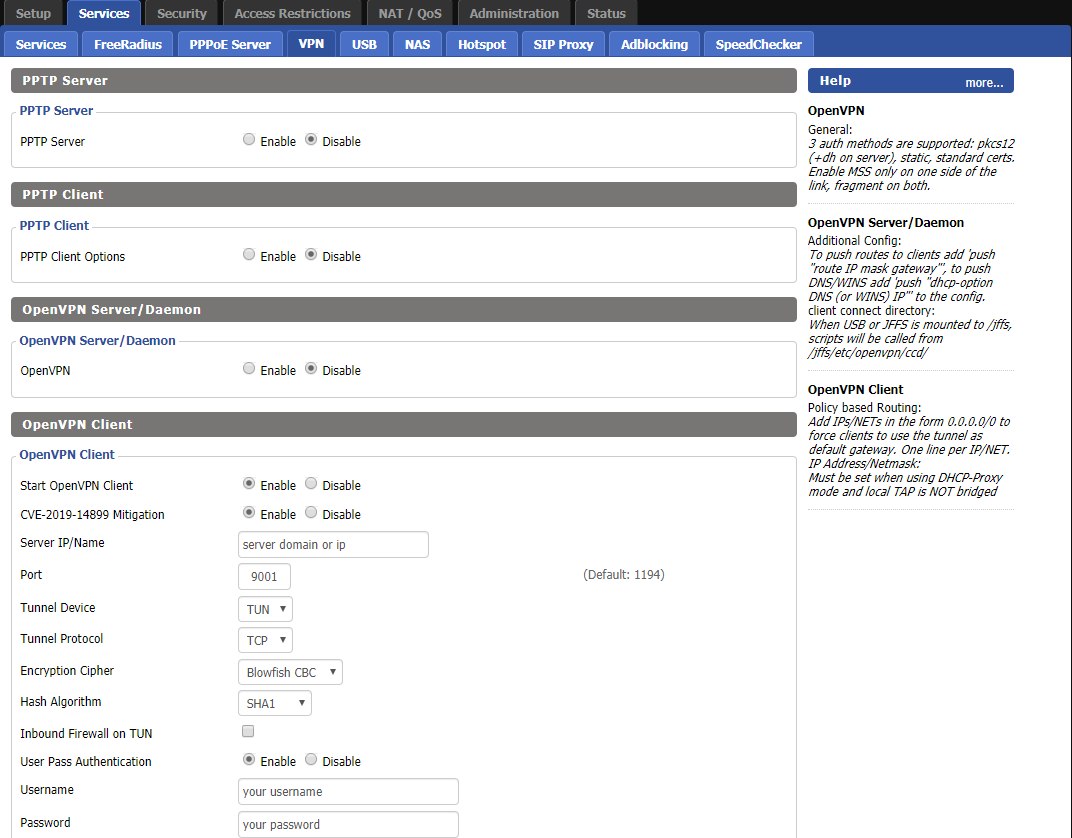Image resolution: width=1072 pixels, height=838 pixels.
Task: Switch to the SpeedChecker sub-tab
Action: tap(758, 44)
